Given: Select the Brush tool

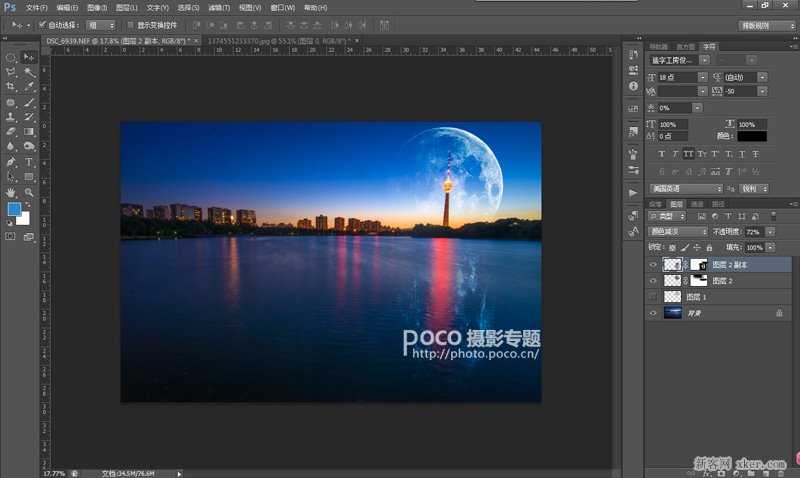Looking at the screenshot, I should (x=29, y=102).
